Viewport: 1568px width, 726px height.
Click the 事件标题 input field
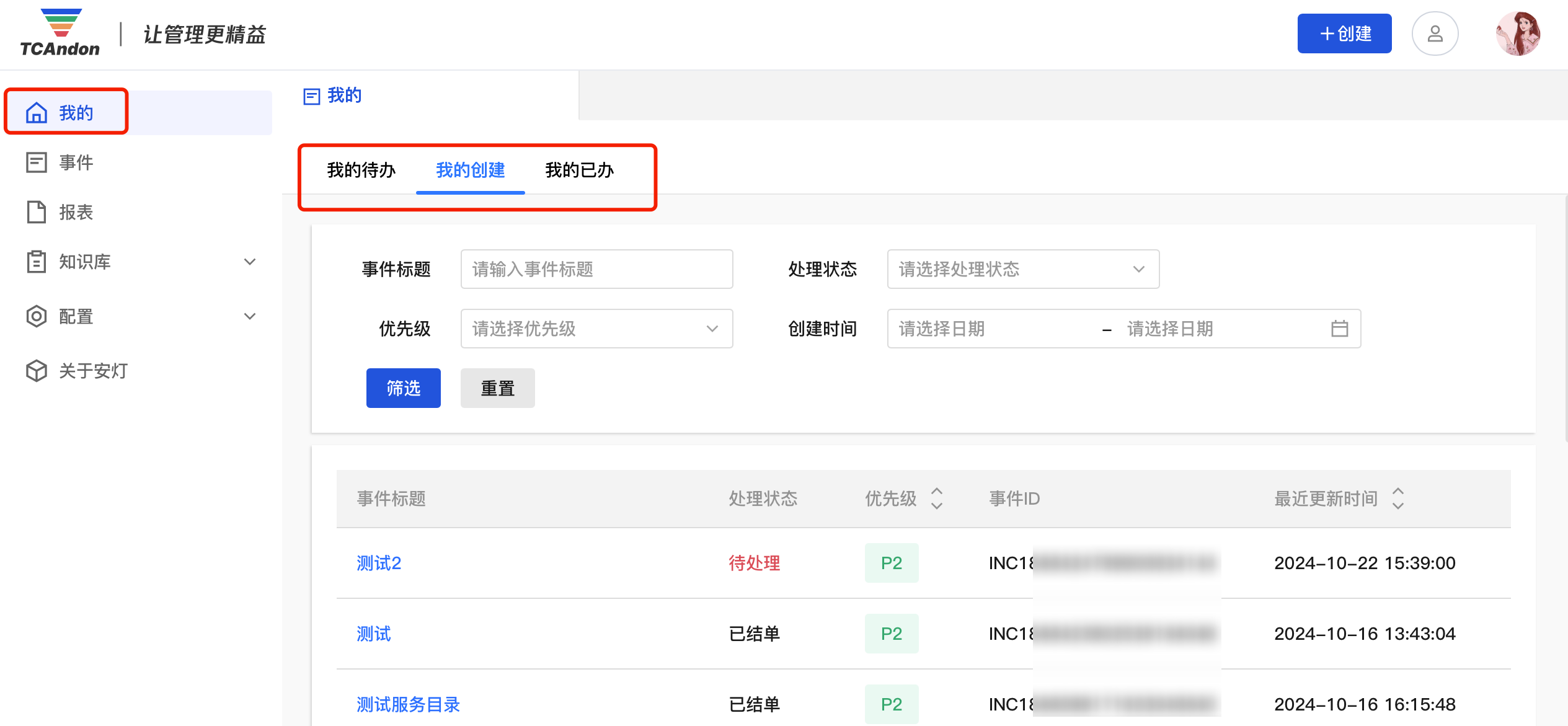pyautogui.click(x=596, y=269)
